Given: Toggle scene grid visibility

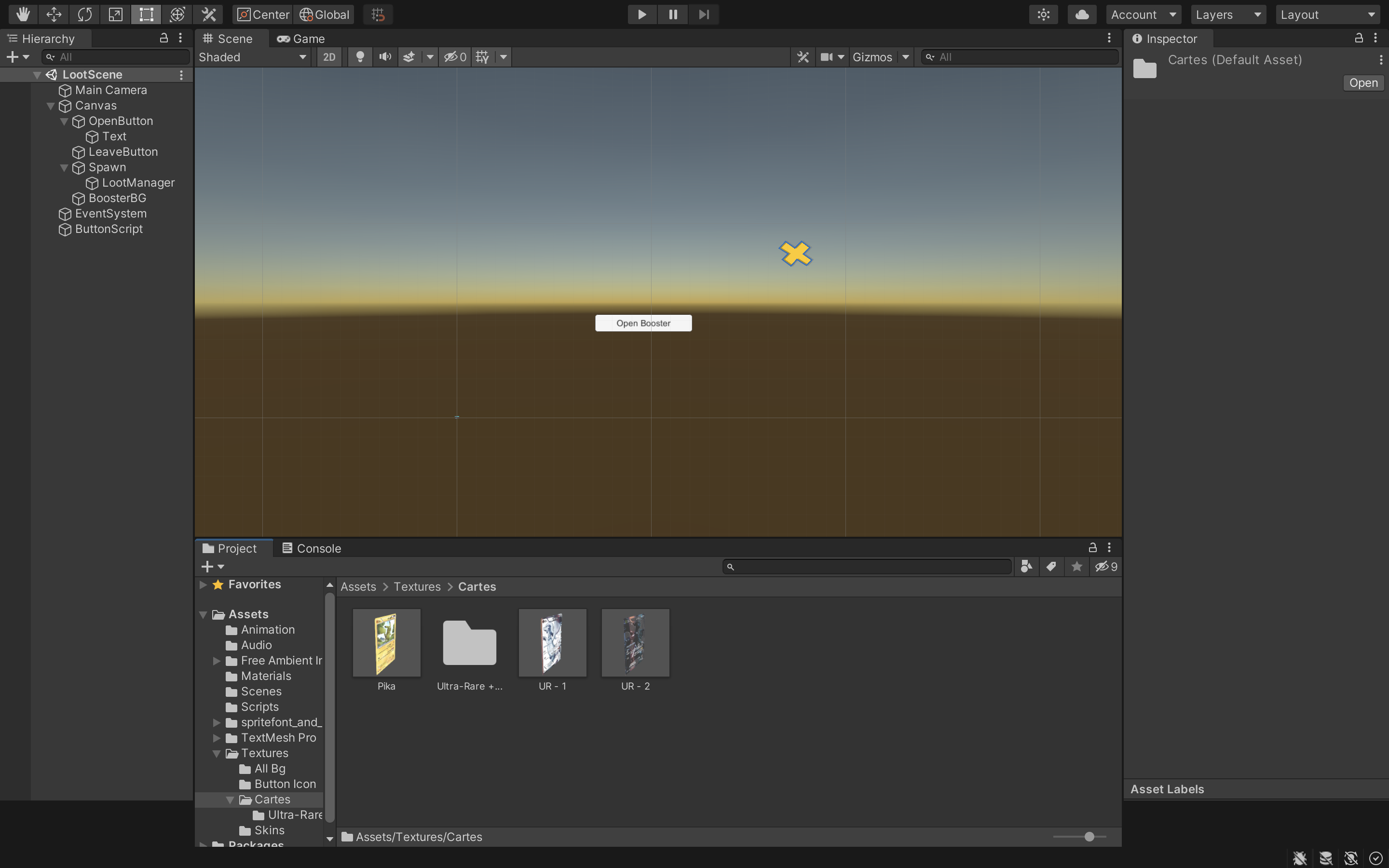Looking at the screenshot, I should tap(483, 57).
